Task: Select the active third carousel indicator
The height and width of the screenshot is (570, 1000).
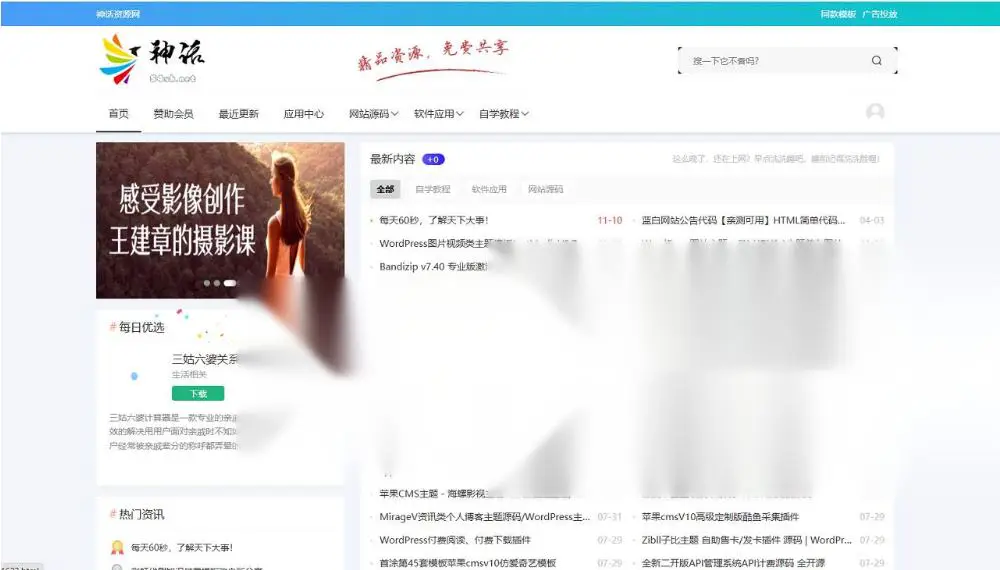Action: [x=230, y=283]
